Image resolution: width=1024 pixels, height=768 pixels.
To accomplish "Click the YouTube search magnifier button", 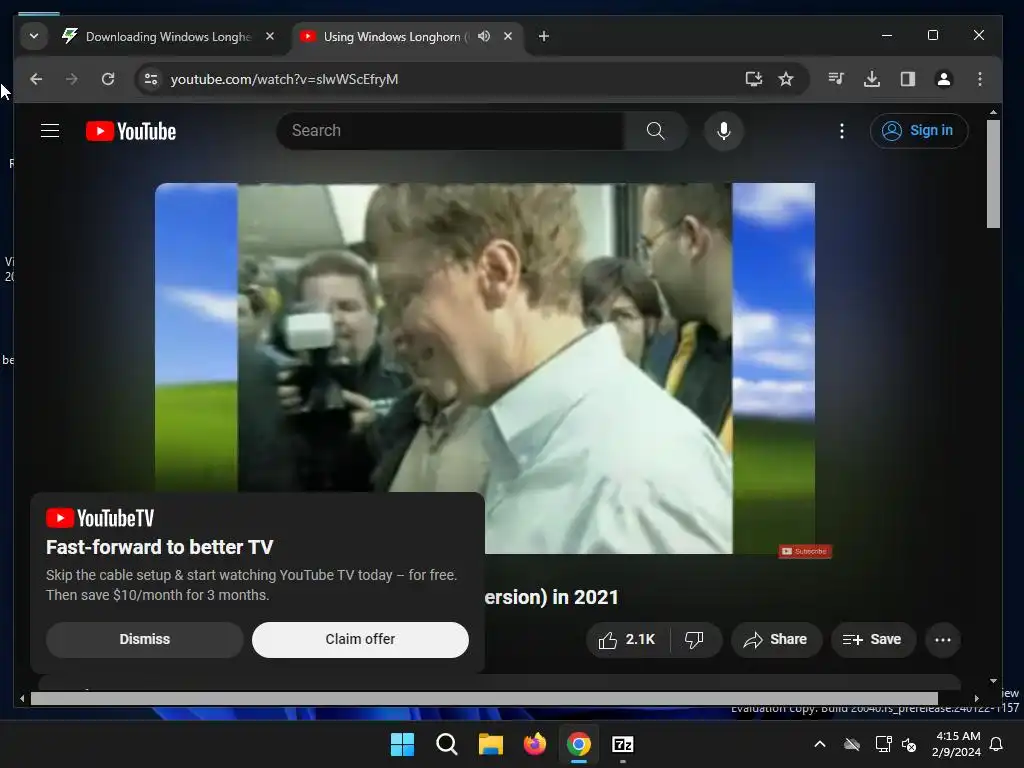I will point(656,131).
